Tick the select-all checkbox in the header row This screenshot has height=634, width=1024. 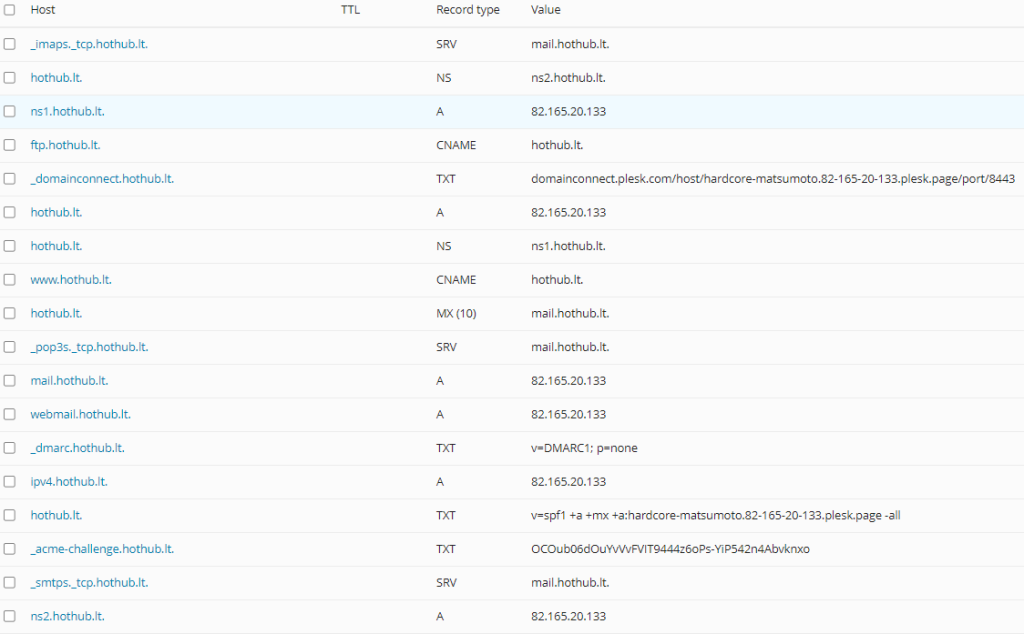pyautogui.click(x=9, y=10)
